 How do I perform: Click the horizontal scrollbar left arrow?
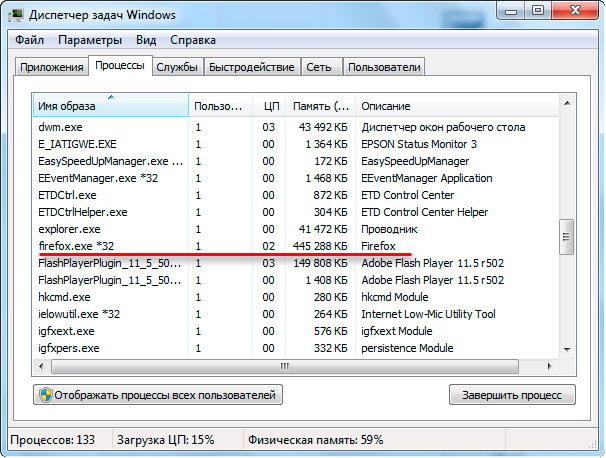tap(42, 366)
